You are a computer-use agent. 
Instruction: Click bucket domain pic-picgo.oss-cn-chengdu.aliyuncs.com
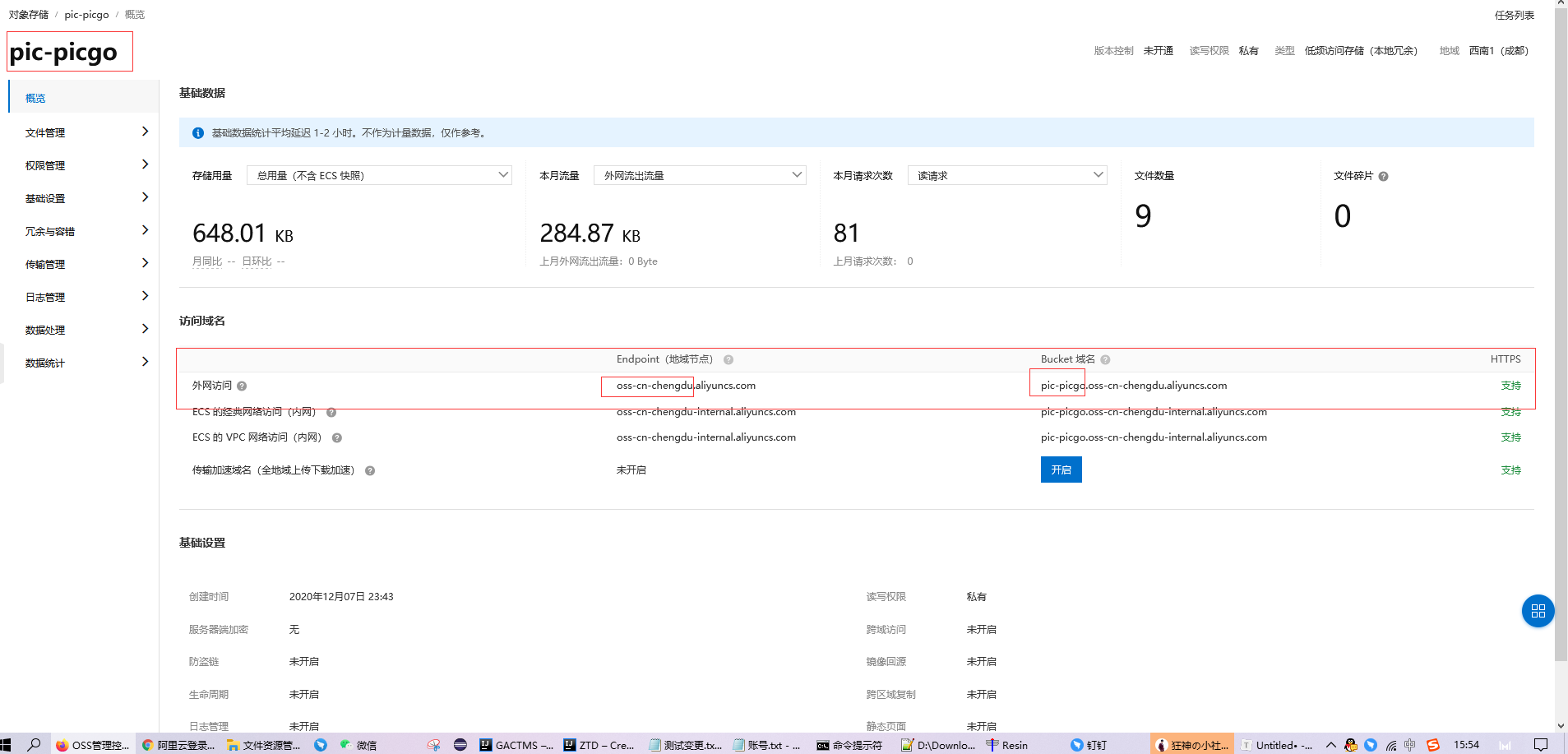(x=1134, y=386)
